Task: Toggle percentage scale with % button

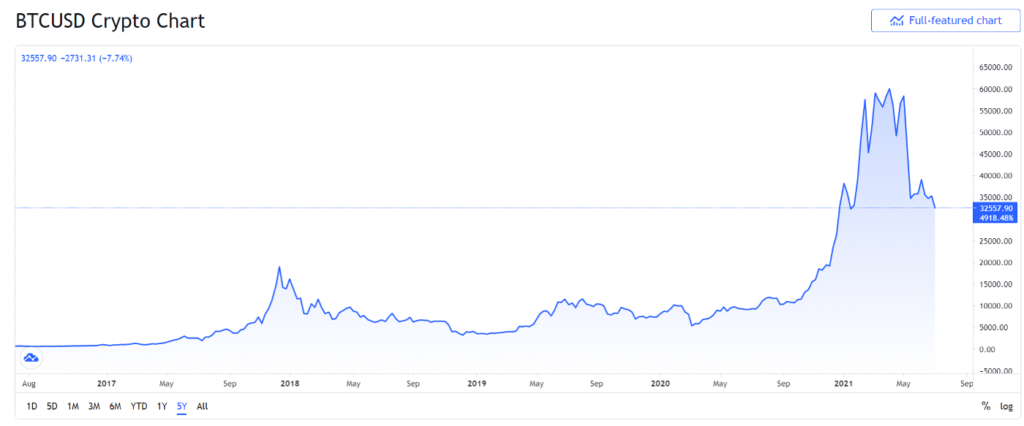Action: pos(986,406)
